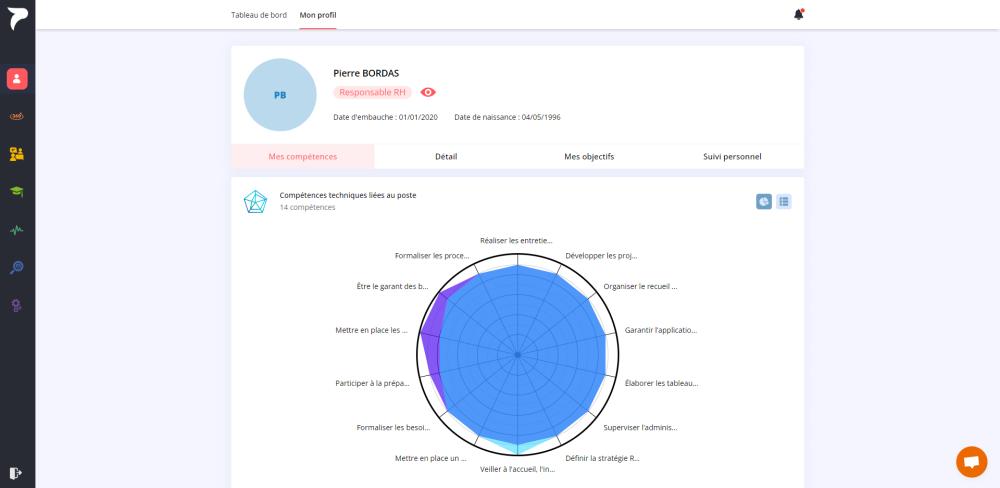This screenshot has width=1000, height=488.
Task: Click the center point of the radar chart
Action: coord(517,355)
